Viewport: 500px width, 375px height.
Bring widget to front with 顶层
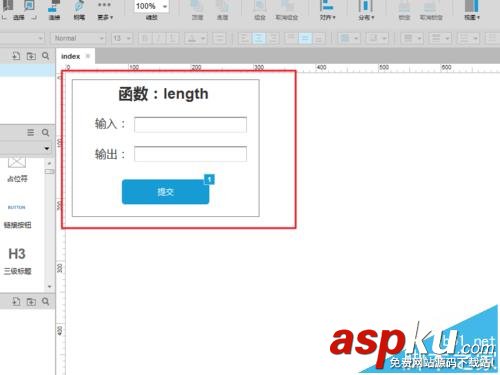pos(197,10)
